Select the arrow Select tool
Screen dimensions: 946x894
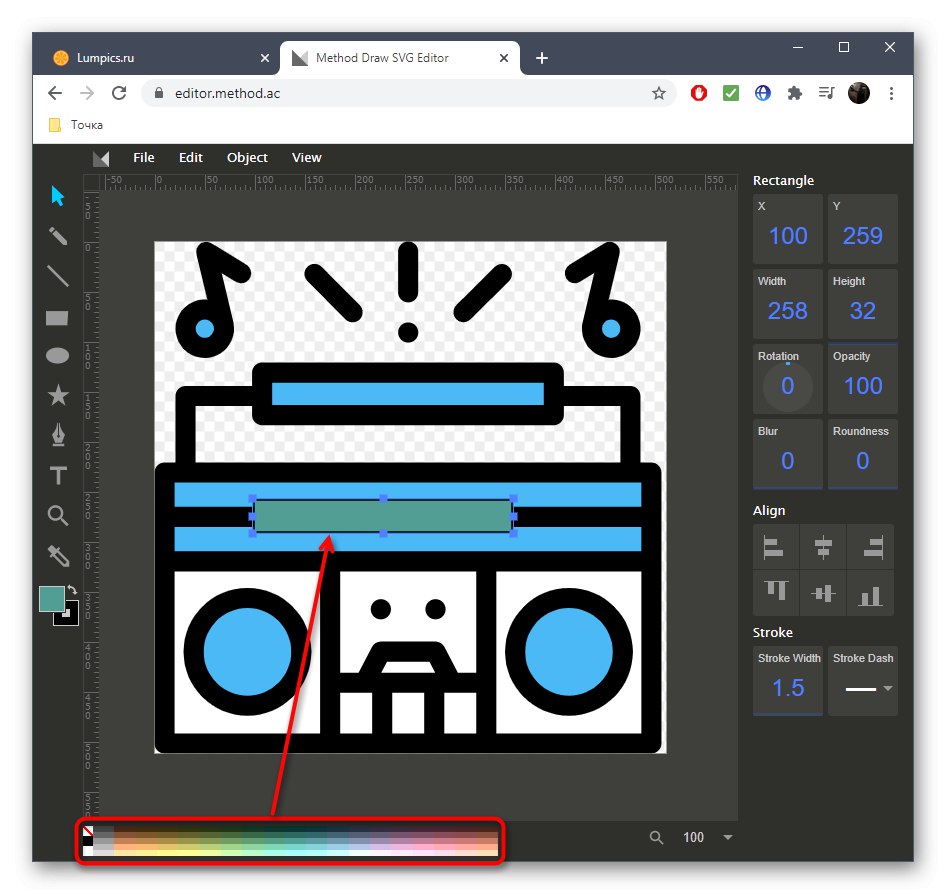coord(58,196)
